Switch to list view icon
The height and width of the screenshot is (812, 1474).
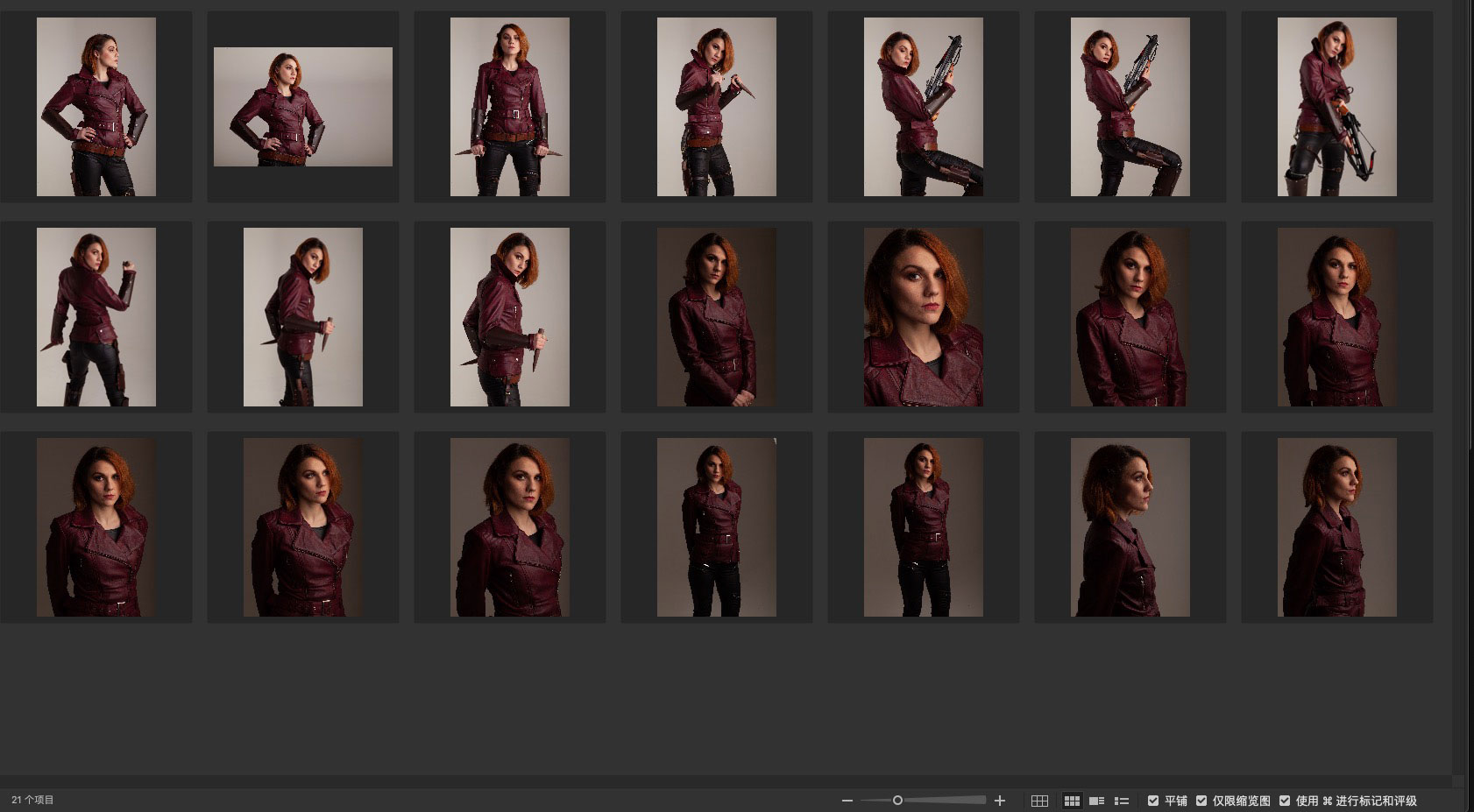(1121, 801)
